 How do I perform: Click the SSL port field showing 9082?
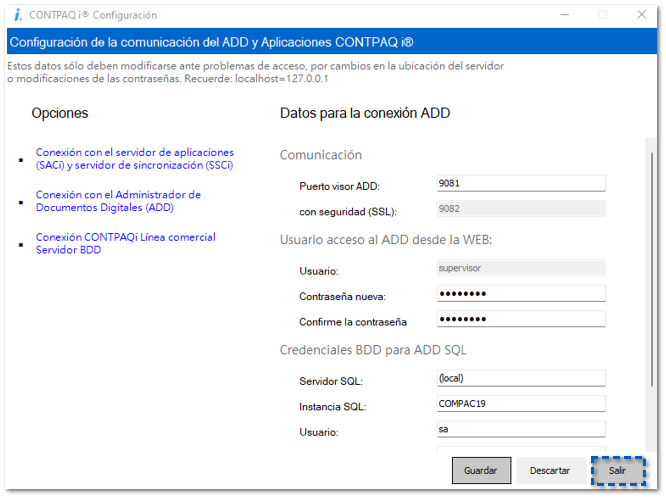click(x=521, y=209)
